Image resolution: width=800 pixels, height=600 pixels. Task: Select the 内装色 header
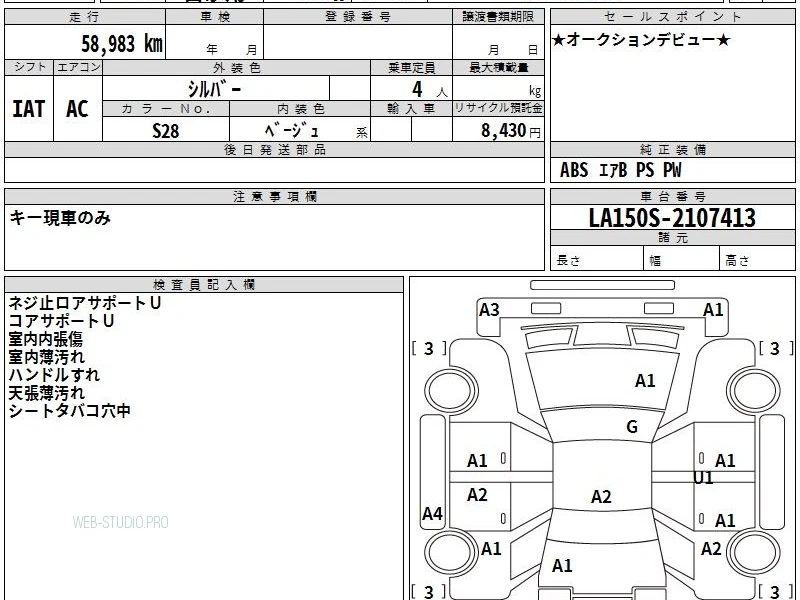[300, 109]
